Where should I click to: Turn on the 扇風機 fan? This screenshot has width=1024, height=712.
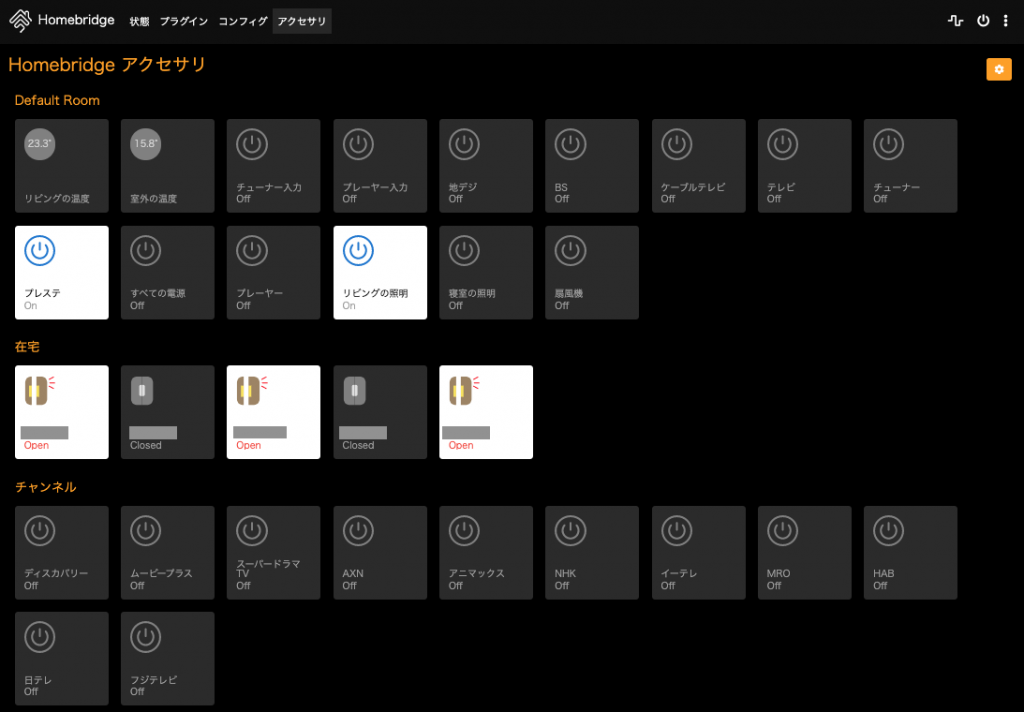click(570, 250)
